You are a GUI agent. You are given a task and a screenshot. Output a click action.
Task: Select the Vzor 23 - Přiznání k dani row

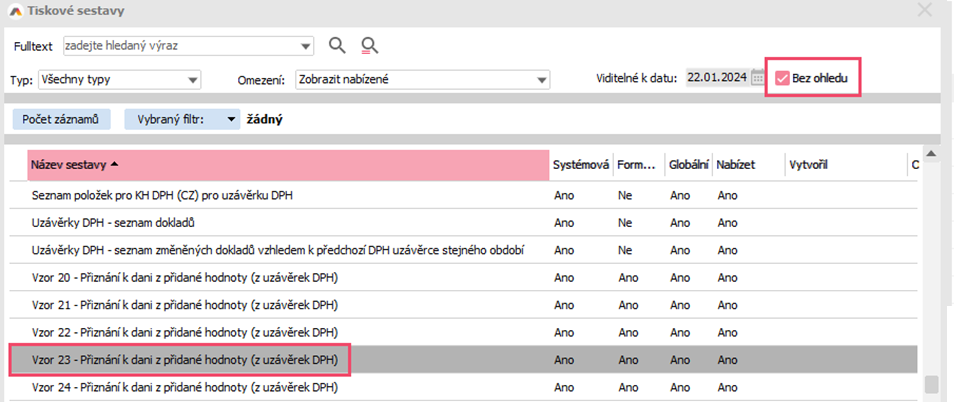pos(185,359)
